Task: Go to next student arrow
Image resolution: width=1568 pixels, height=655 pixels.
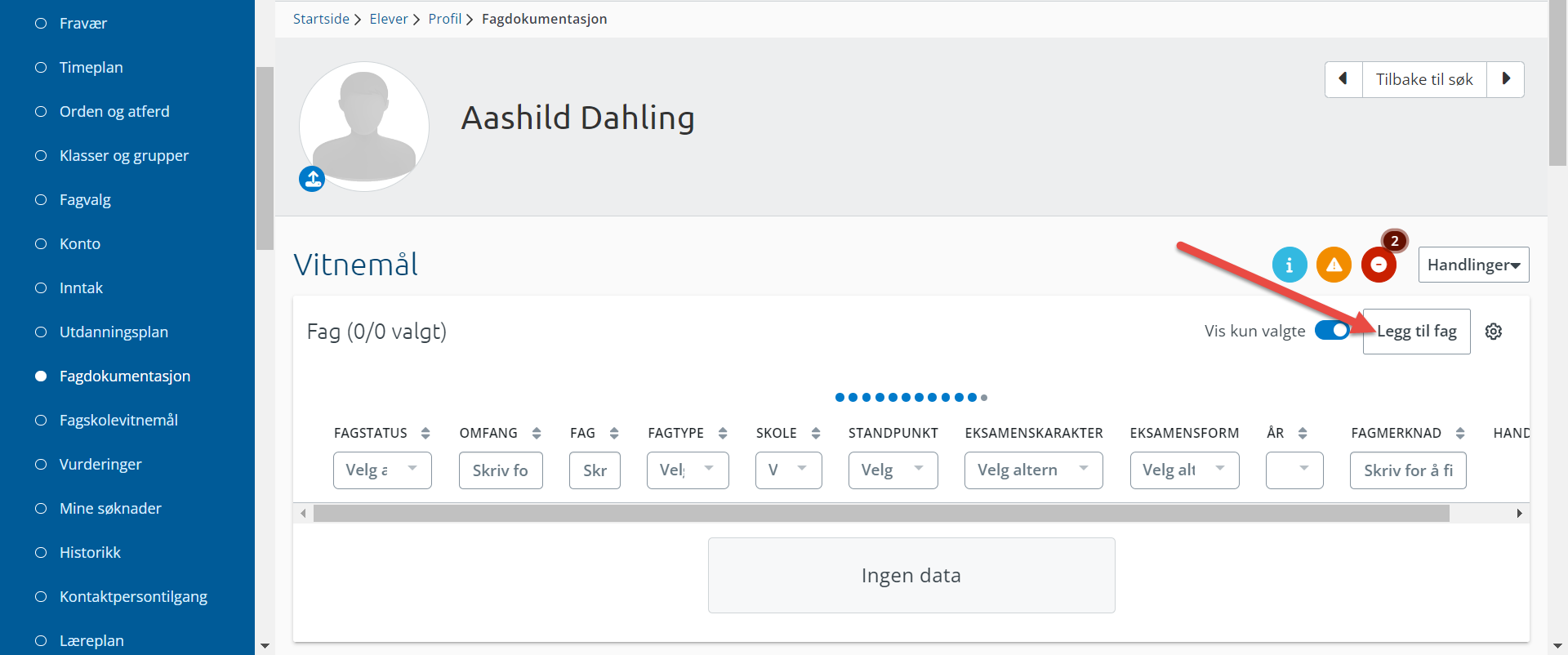Action: click(x=1506, y=79)
